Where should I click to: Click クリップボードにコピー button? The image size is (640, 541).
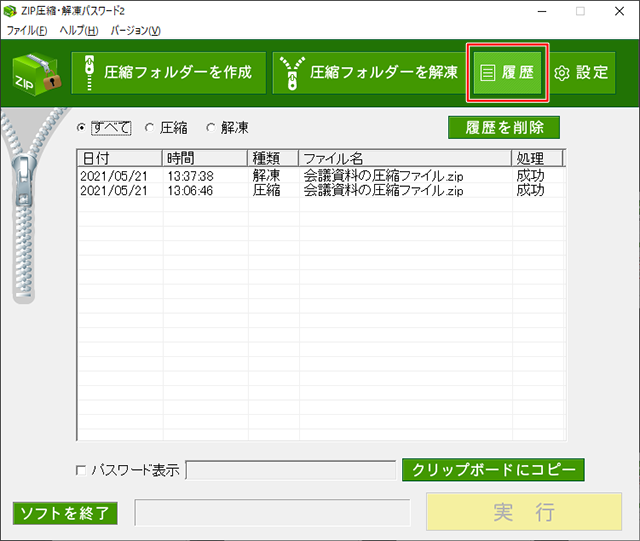pos(493,470)
